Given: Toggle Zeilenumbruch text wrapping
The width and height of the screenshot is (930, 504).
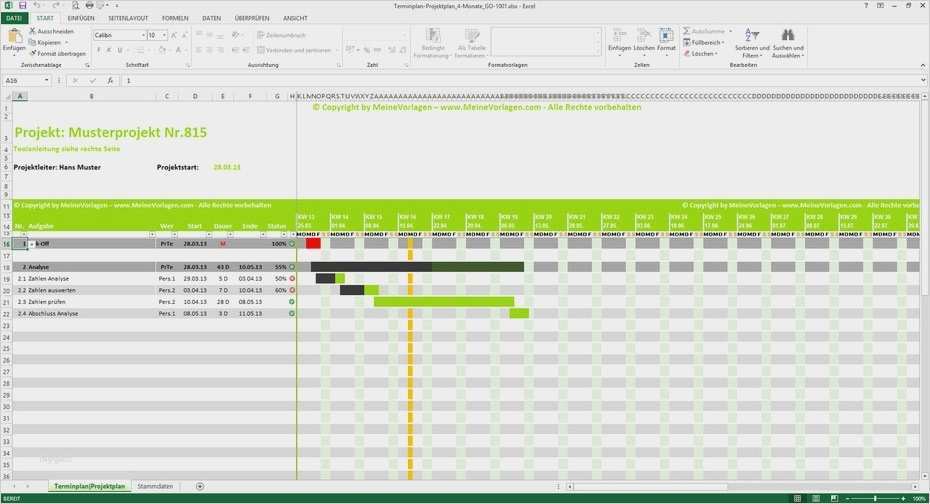Looking at the screenshot, I should pos(282,35).
